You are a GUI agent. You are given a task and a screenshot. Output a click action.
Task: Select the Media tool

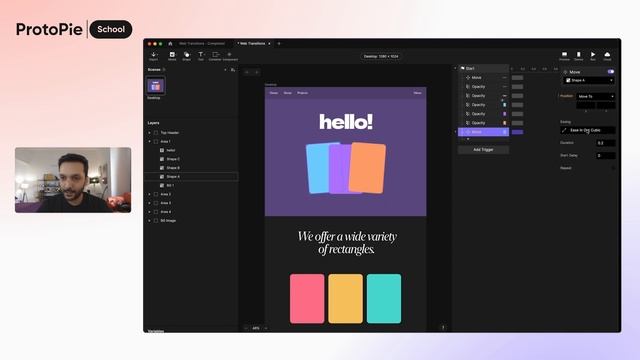[x=172, y=56]
